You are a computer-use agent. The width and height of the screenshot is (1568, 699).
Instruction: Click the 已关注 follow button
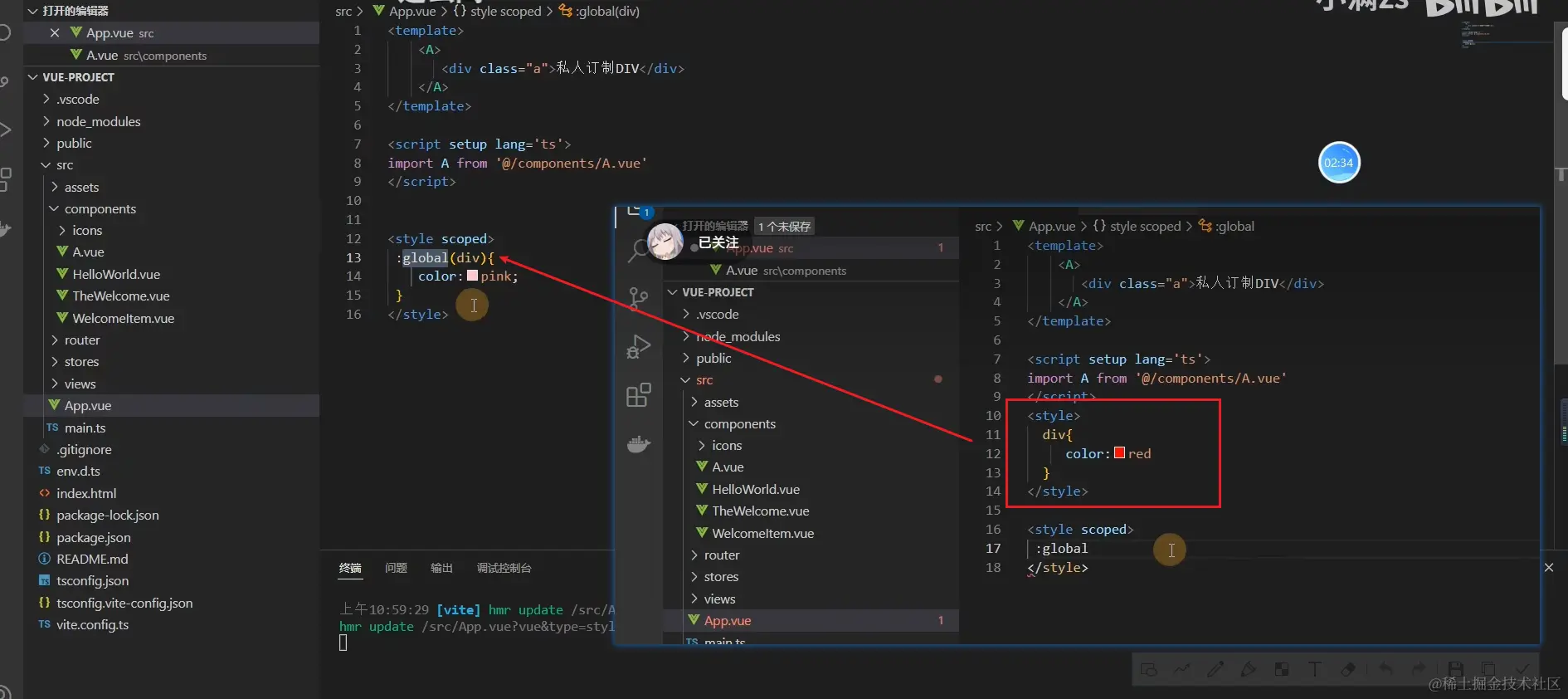tap(718, 242)
